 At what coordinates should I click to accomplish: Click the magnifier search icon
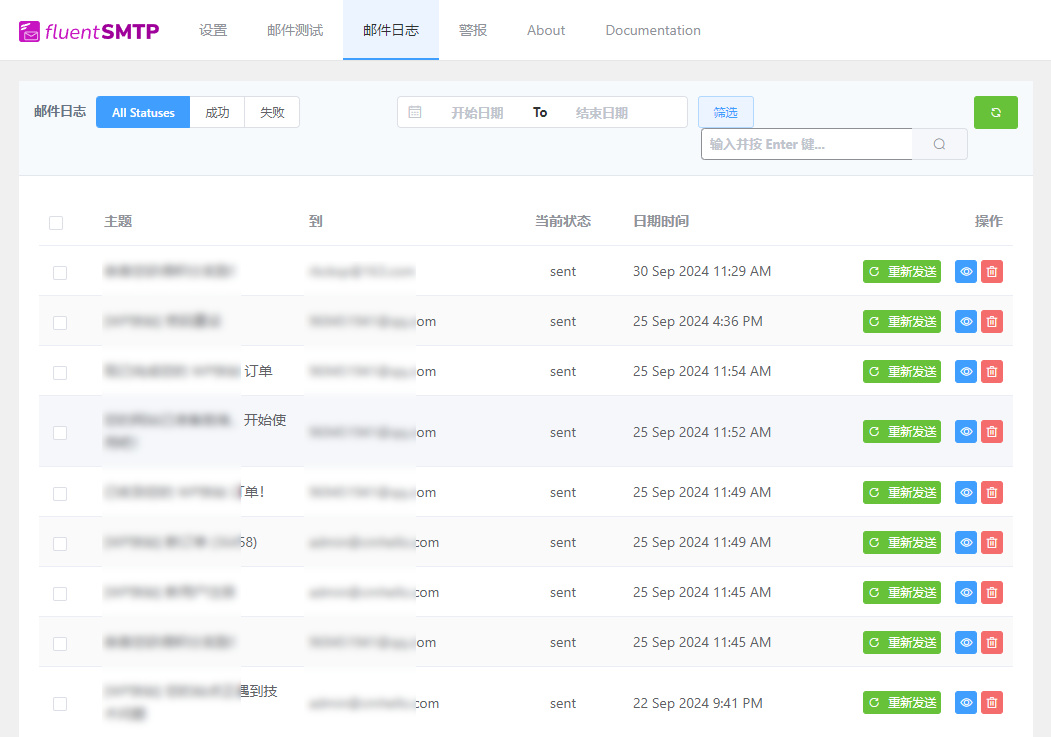click(x=938, y=144)
